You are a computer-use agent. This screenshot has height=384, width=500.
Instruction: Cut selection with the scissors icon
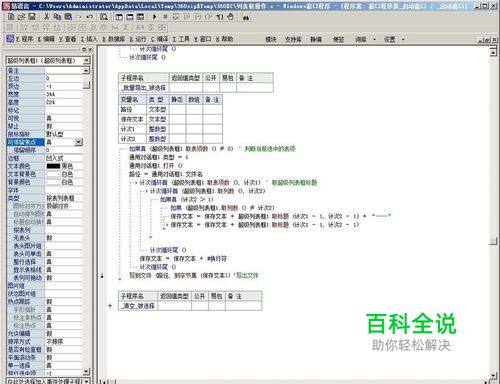47,17
